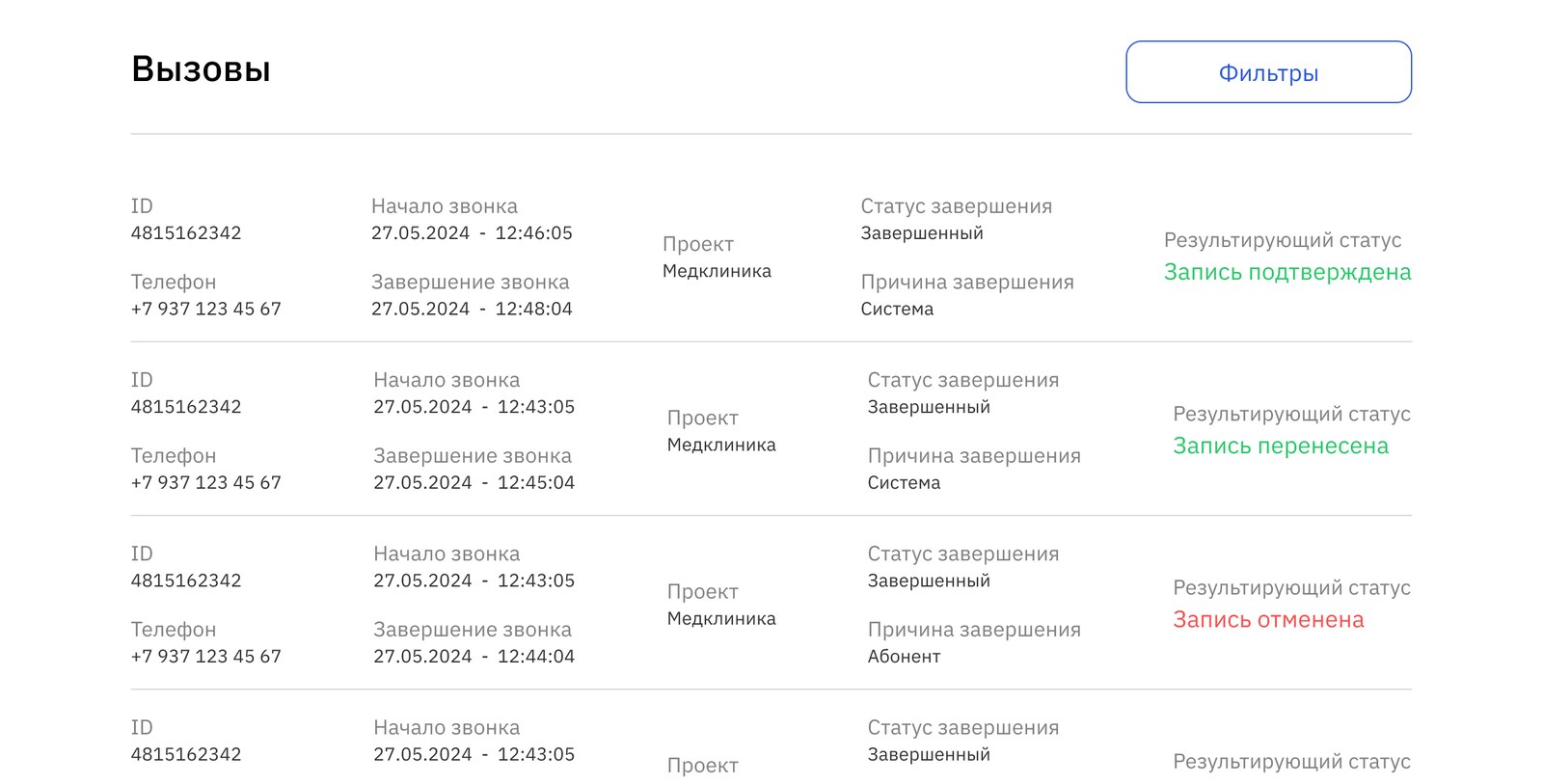Click Абонент under Причина завершения
The image size is (1543, 784).
pos(904,656)
